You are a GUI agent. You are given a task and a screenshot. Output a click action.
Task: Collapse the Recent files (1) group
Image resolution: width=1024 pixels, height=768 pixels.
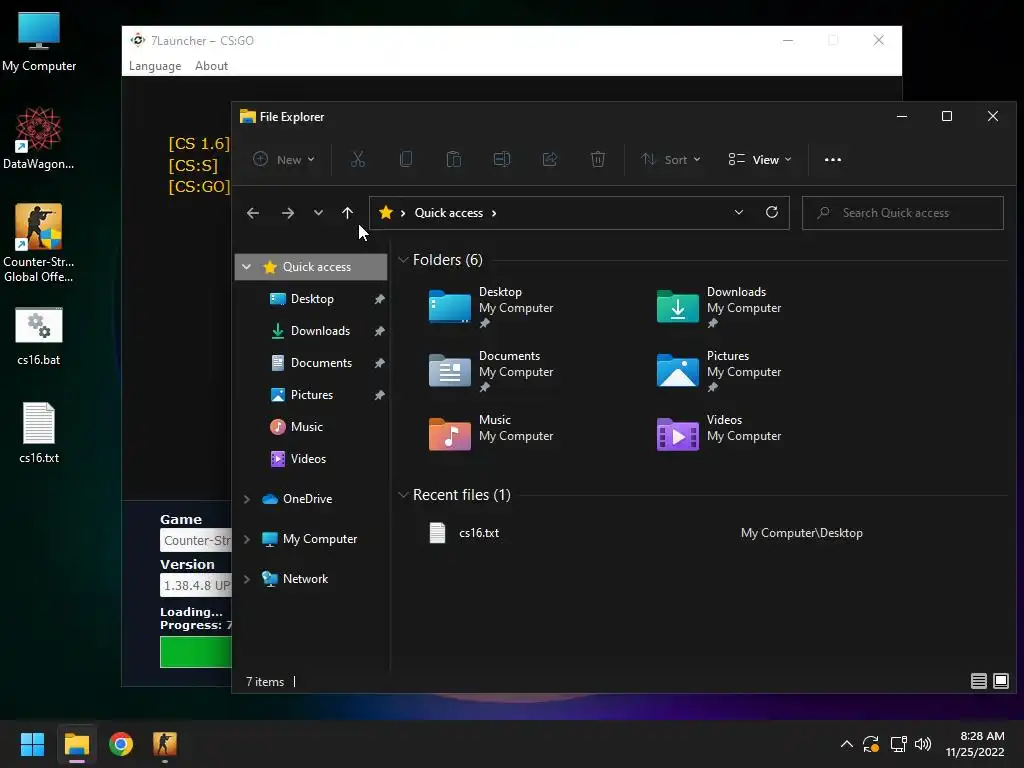tap(403, 495)
